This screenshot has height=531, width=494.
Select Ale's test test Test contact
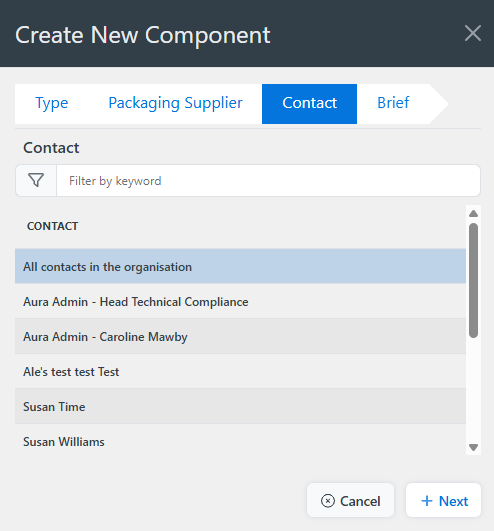click(240, 371)
